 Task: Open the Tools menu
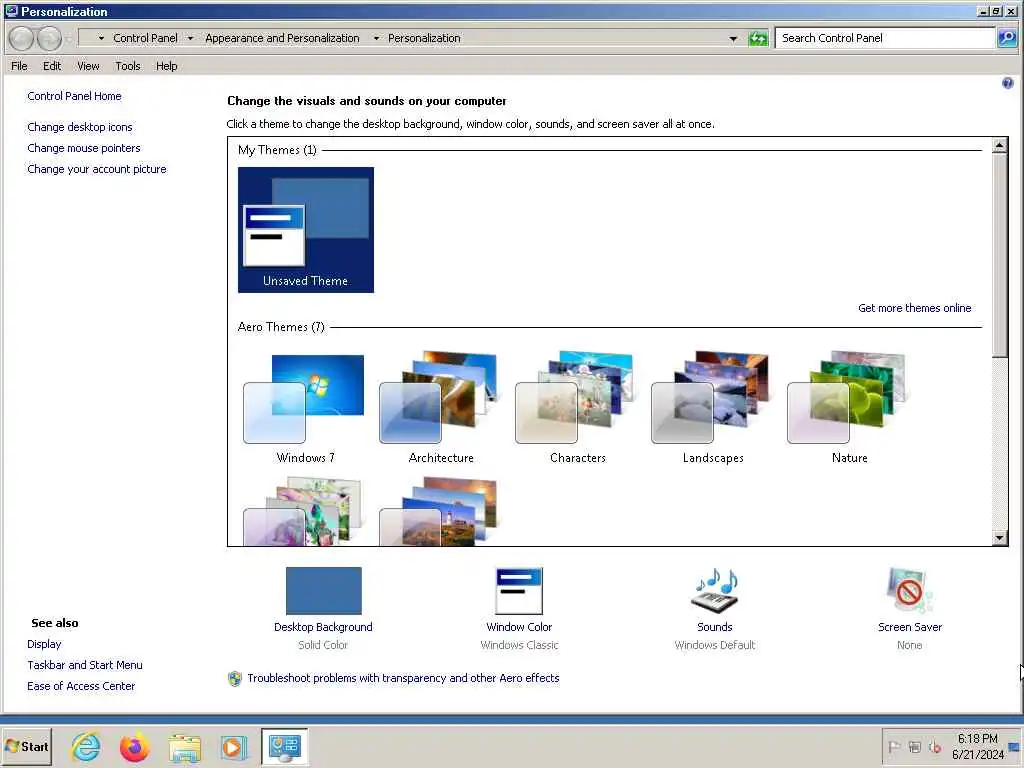pos(127,66)
